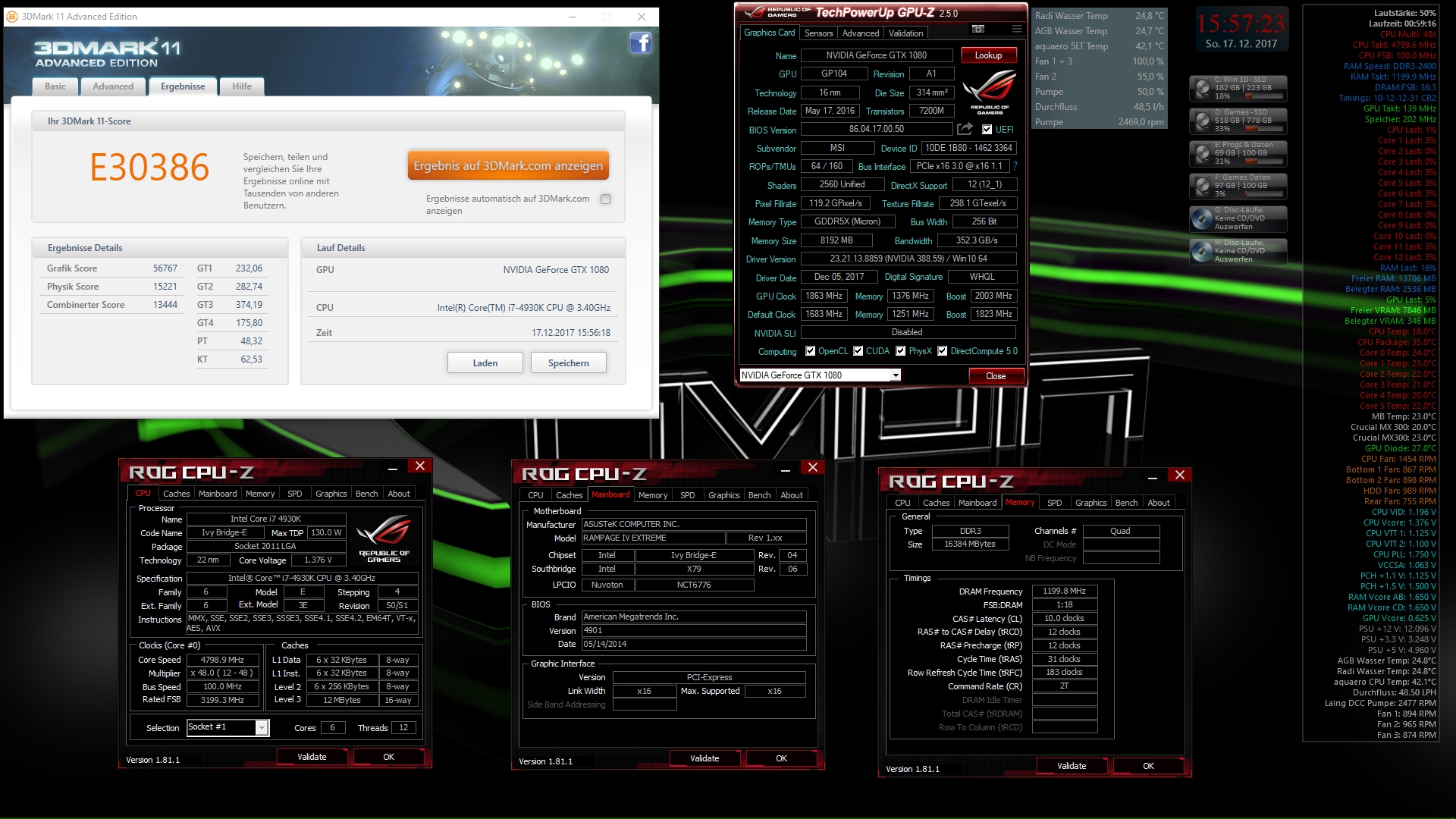
Task: Toggle the UEFI checkbox in GPU-Z
Action: [987, 130]
